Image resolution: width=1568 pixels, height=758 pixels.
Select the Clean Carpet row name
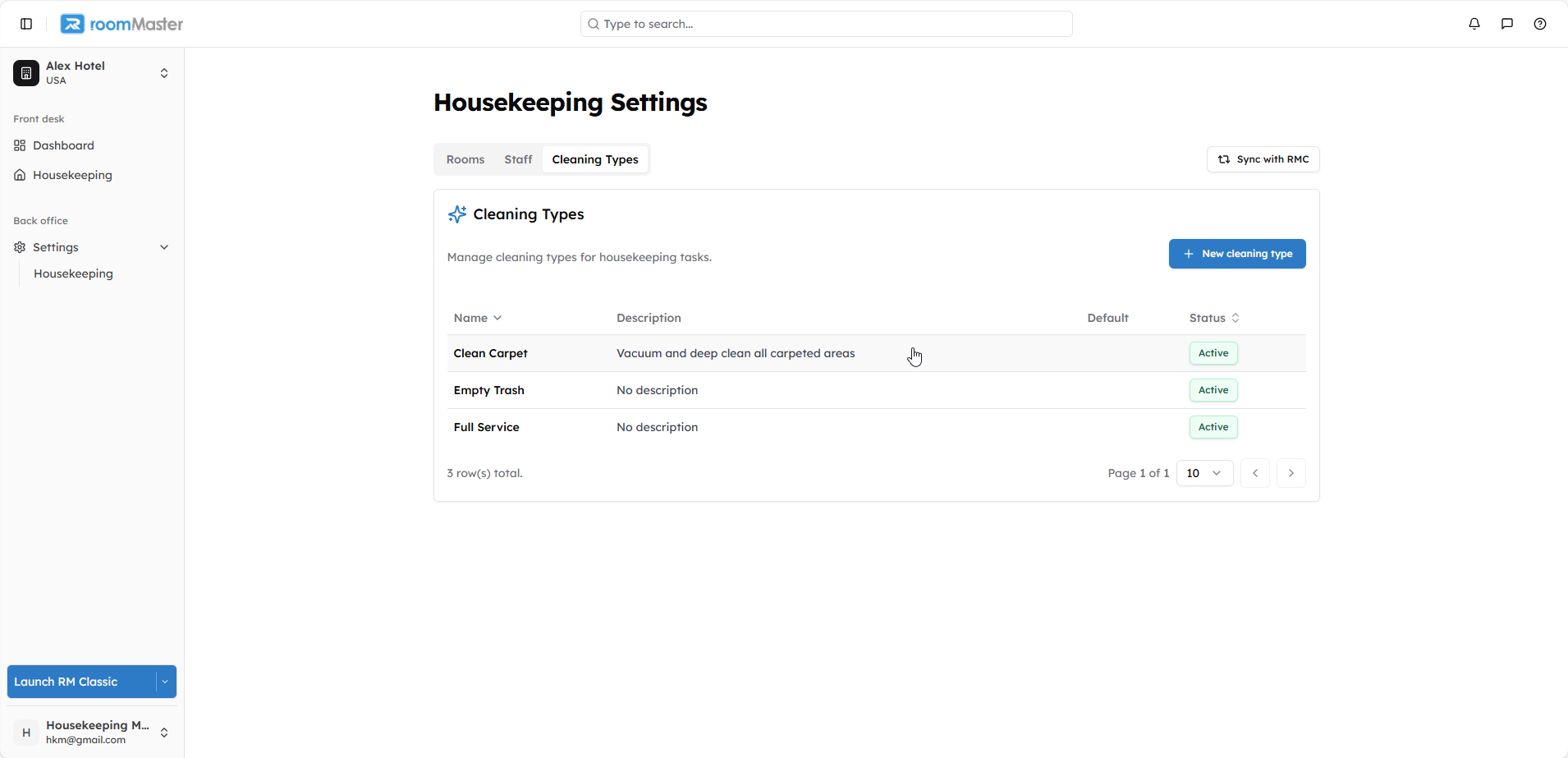pyautogui.click(x=491, y=353)
